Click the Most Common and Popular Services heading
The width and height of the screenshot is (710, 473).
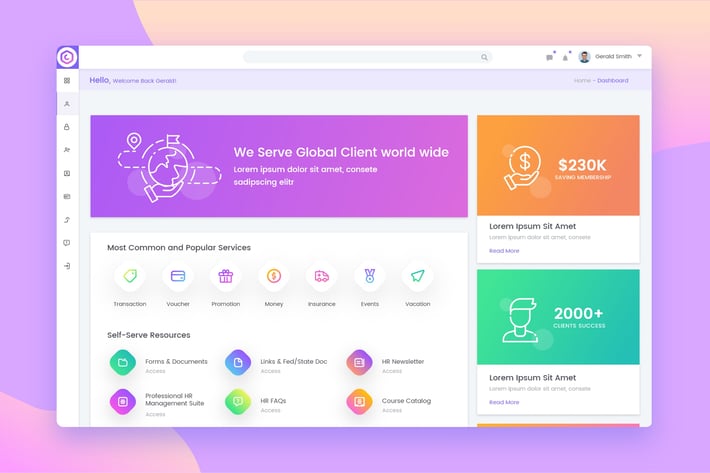(x=179, y=248)
